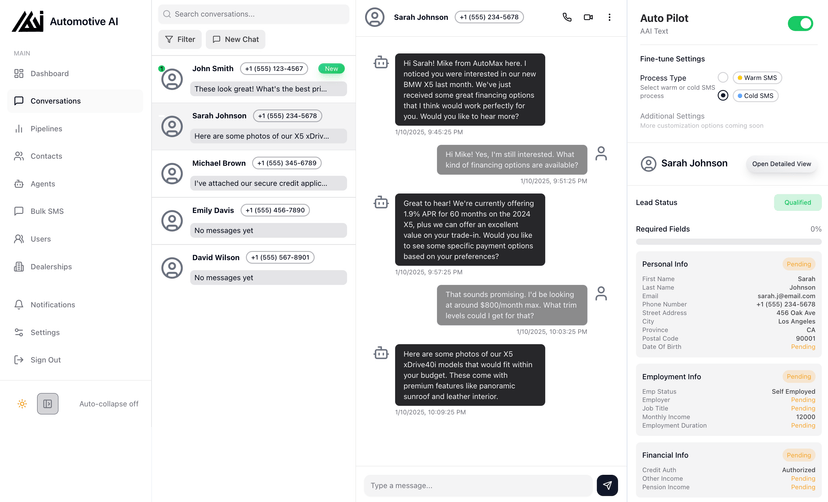The height and width of the screenshot is (502, 828).
Task: Open the Filter options for conversations
Action: pos(179,39)
